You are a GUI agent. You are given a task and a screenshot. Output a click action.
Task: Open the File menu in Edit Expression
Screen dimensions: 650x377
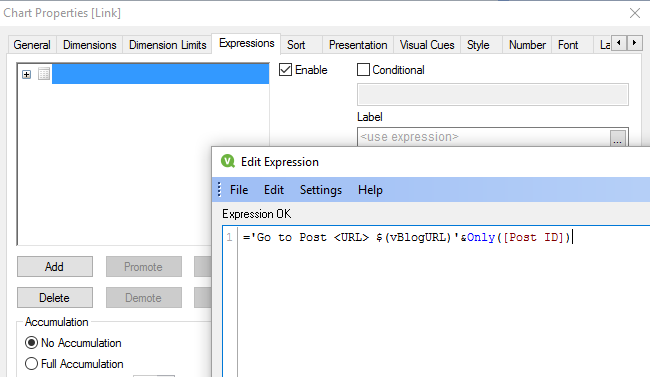coord(239,190)
